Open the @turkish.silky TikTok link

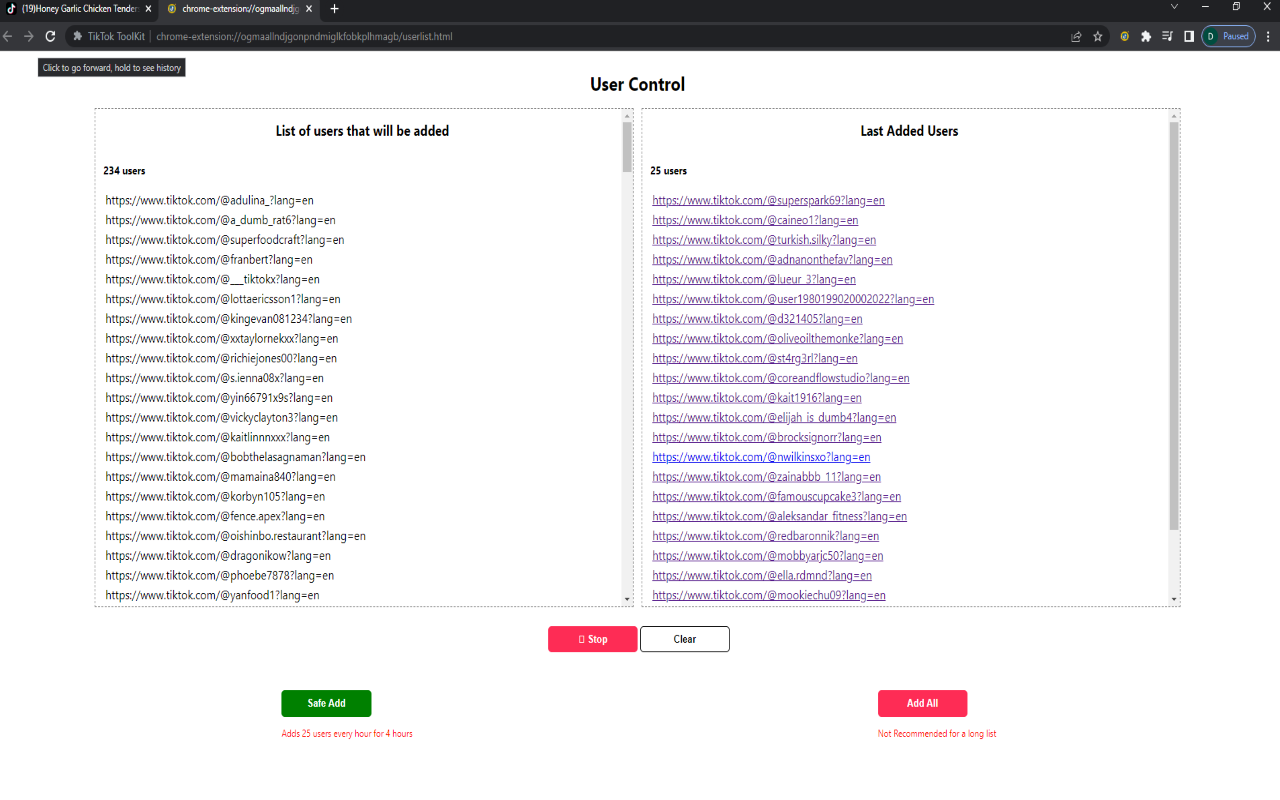pyautogui.click(x=764, y=240)
